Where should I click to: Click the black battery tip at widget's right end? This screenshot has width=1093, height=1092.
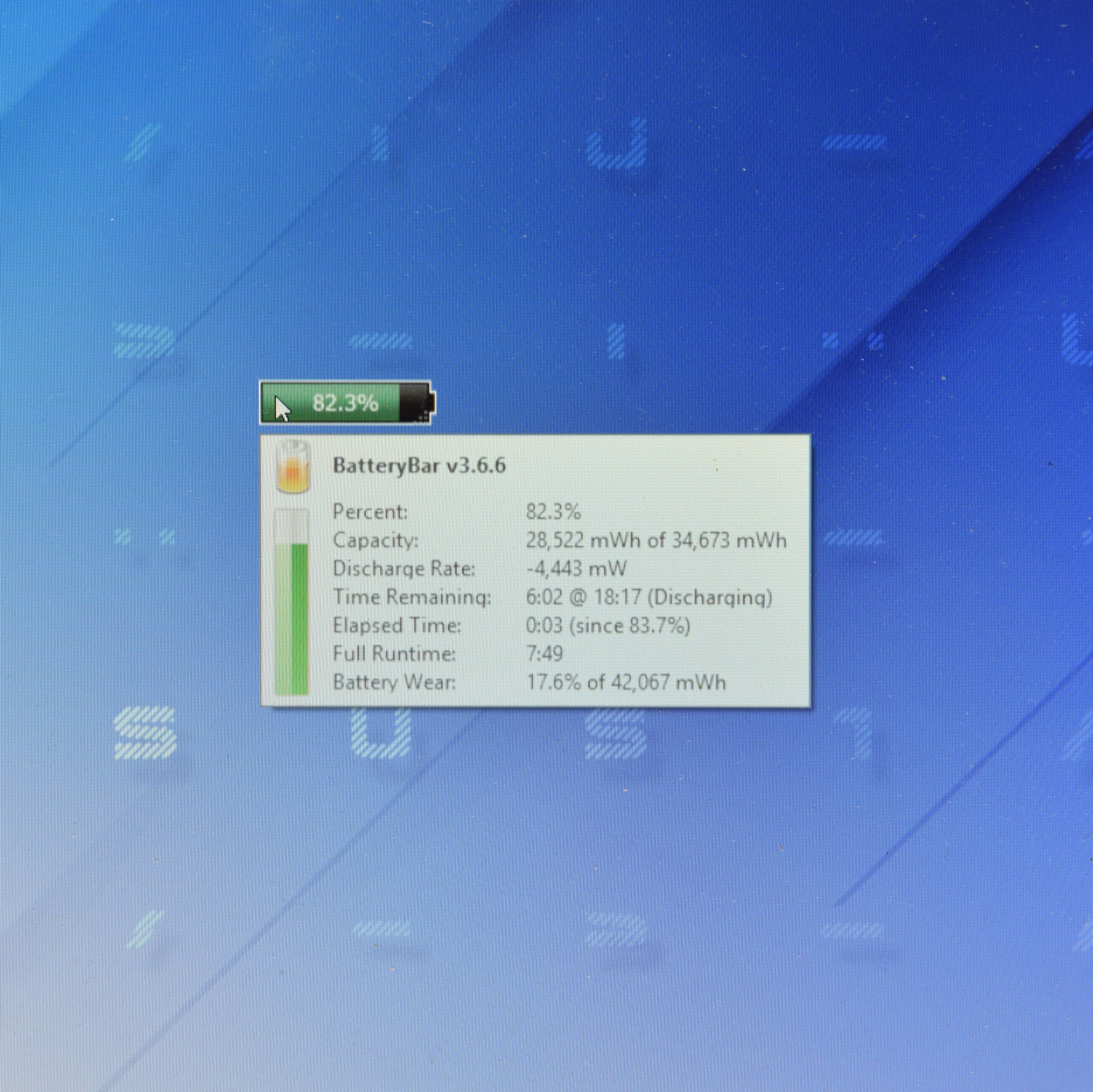tap(433, 403)
